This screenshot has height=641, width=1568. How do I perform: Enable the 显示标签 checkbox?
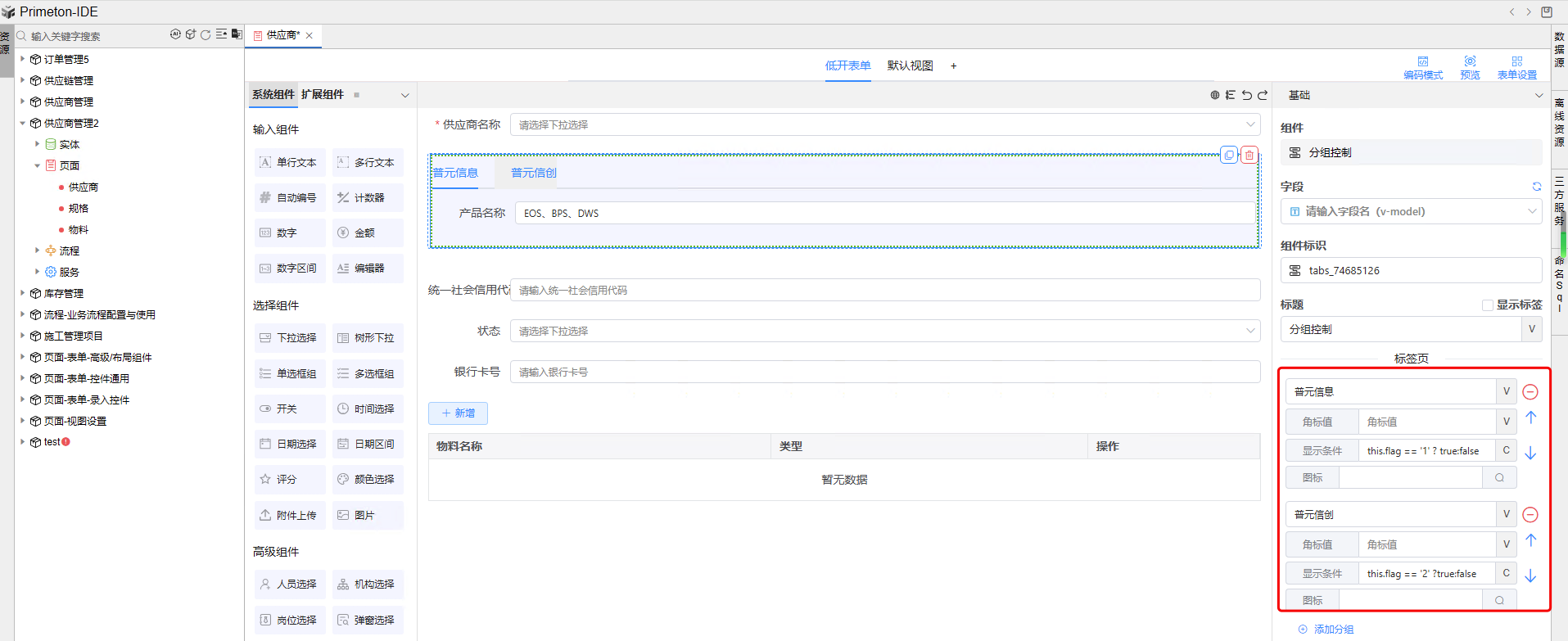[1488, 305]
